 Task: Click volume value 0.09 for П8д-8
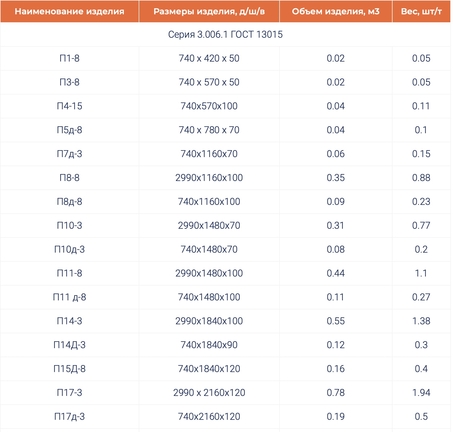[x=336, y=202]
